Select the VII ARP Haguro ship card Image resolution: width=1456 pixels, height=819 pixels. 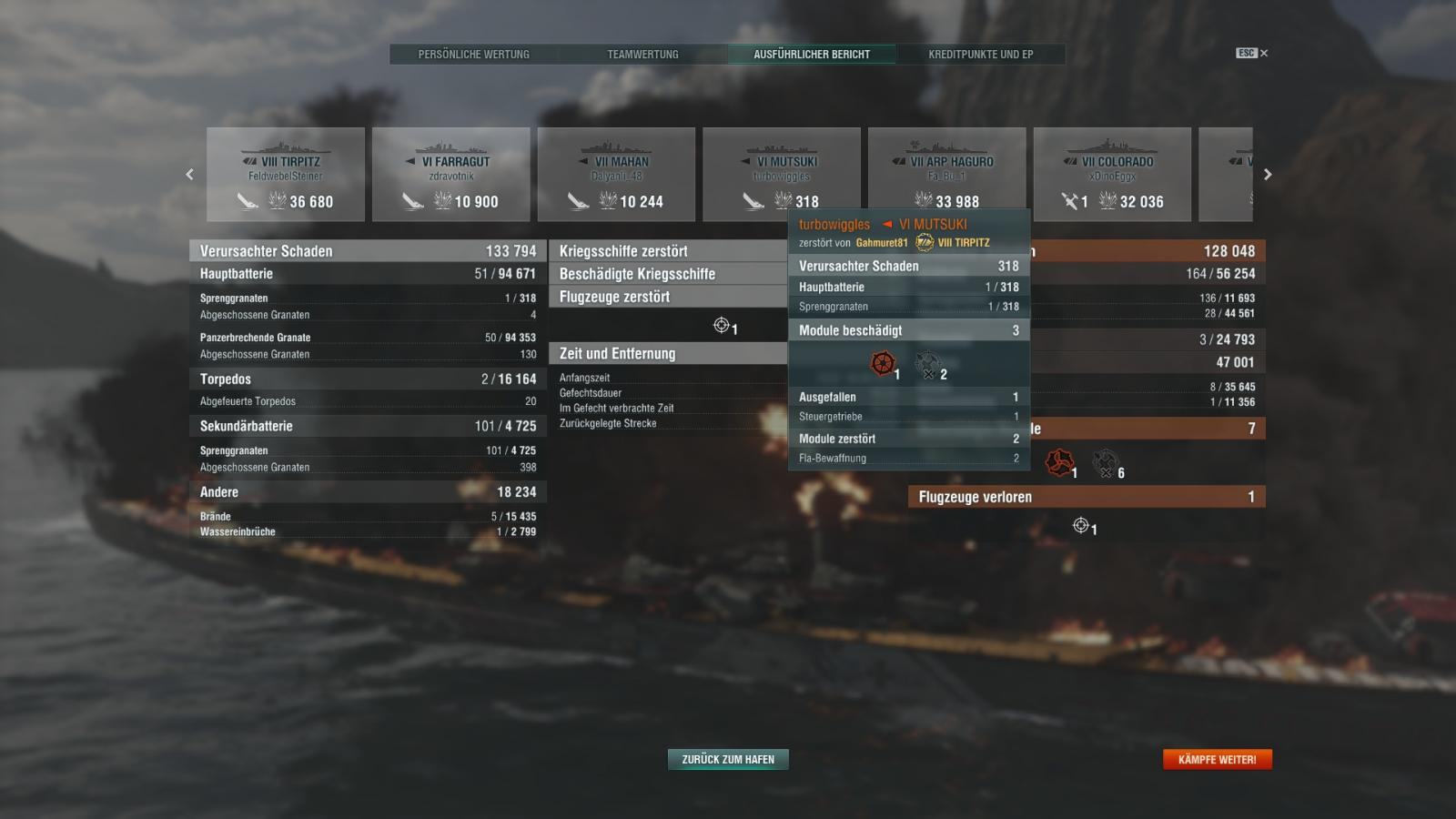[x=947, y=175]
